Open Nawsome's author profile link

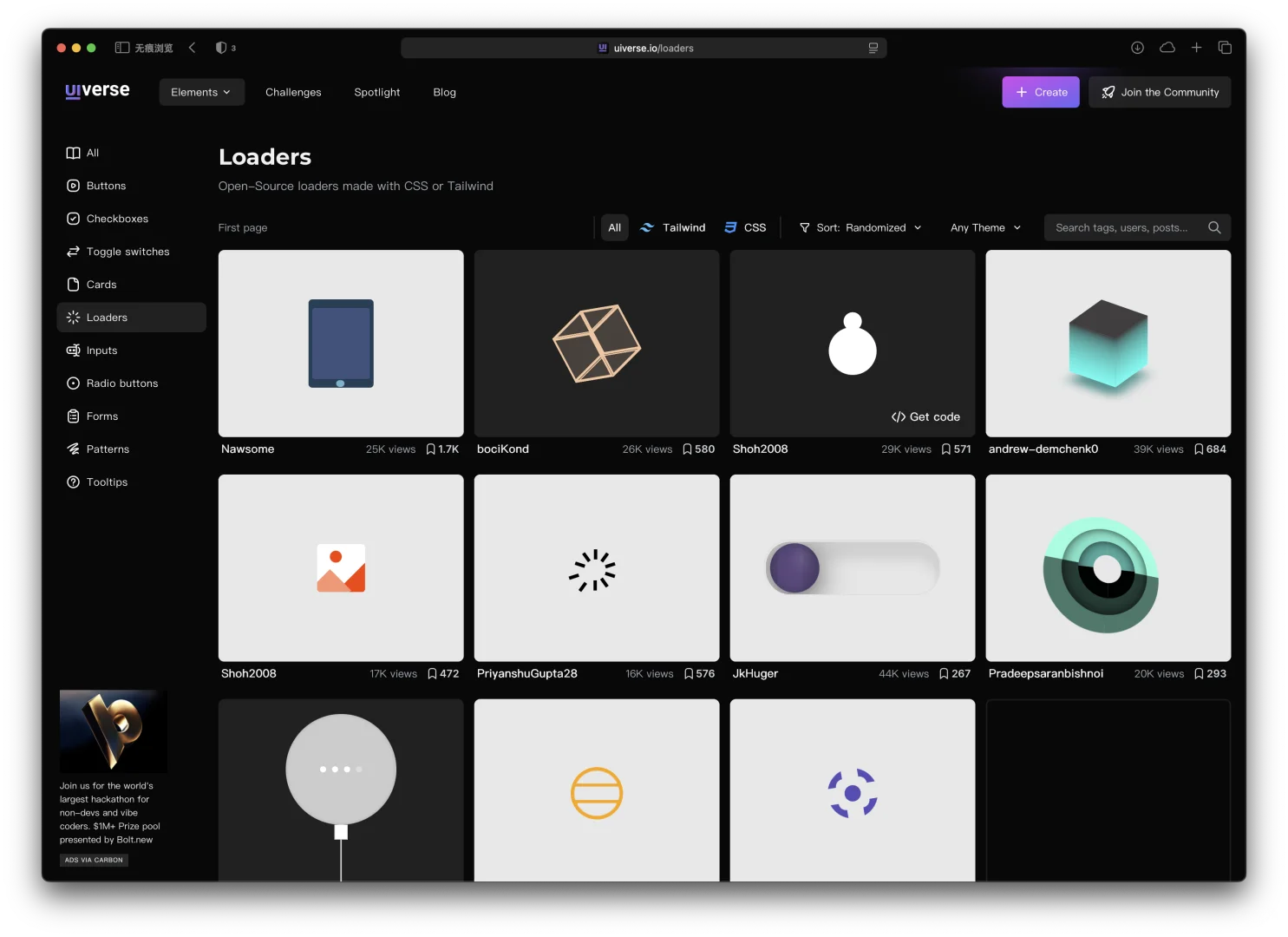(x=247, y=449)
